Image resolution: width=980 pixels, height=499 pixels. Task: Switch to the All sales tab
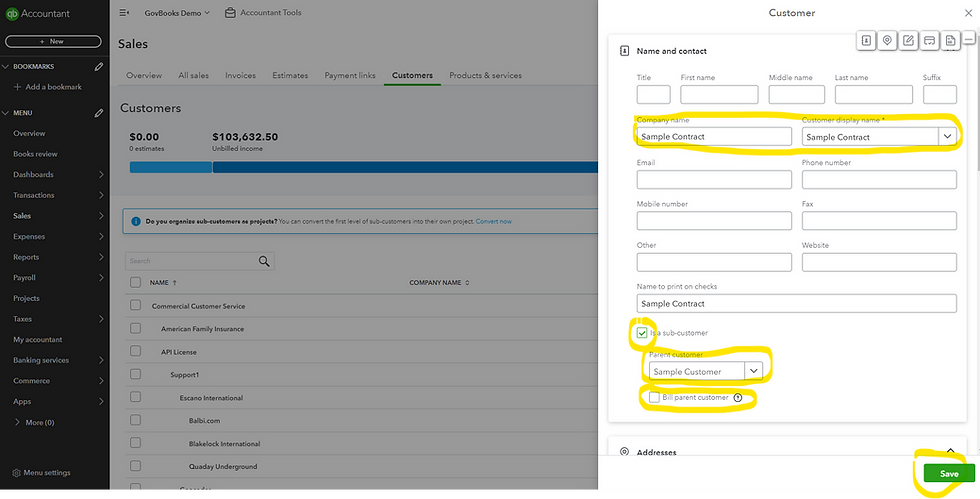coord(193,75)
